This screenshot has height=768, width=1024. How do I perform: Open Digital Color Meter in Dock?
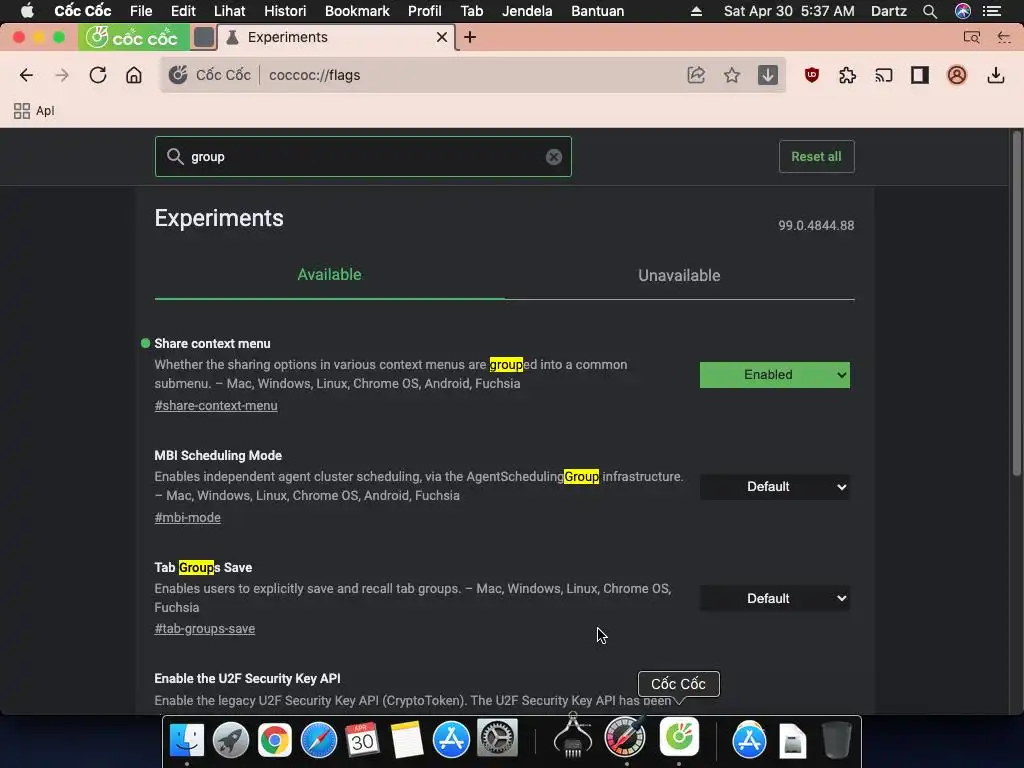pos(625,738)
